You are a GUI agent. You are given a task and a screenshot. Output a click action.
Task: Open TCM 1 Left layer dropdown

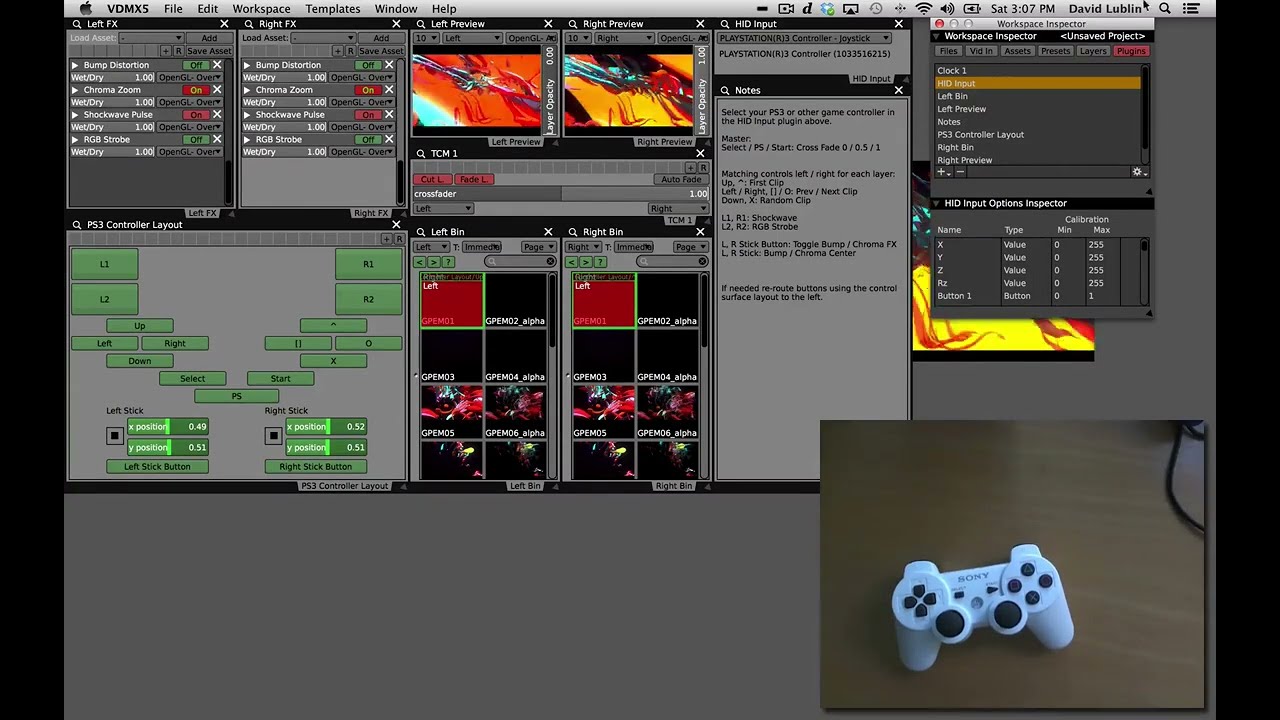click(x=443, y=209)
